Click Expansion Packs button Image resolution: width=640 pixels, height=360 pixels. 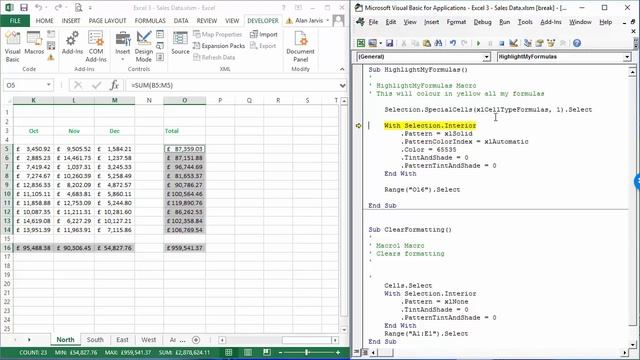tap(219, 46)
